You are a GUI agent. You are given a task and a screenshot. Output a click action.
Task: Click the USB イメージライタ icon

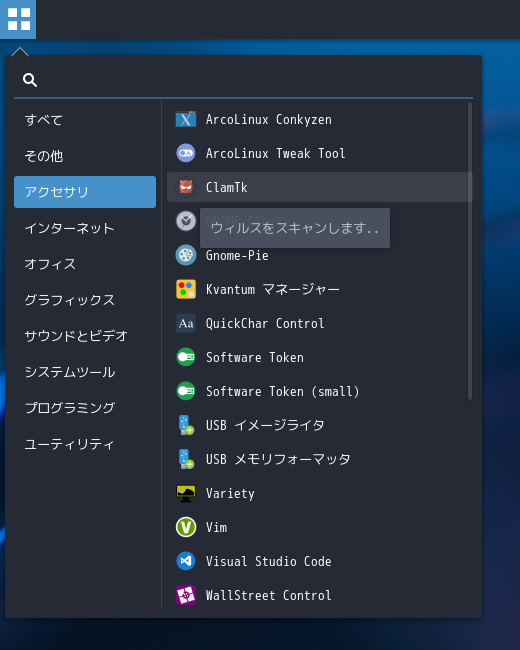point(186,425)
